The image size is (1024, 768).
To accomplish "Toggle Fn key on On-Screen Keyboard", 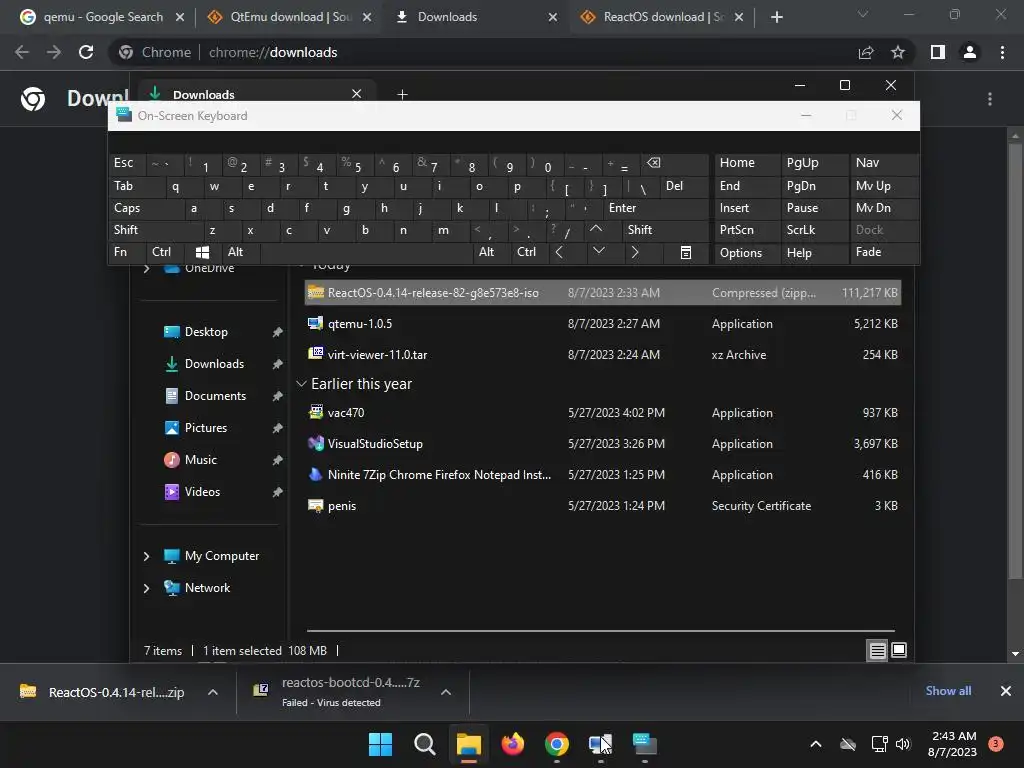I will tap(127, 252).
